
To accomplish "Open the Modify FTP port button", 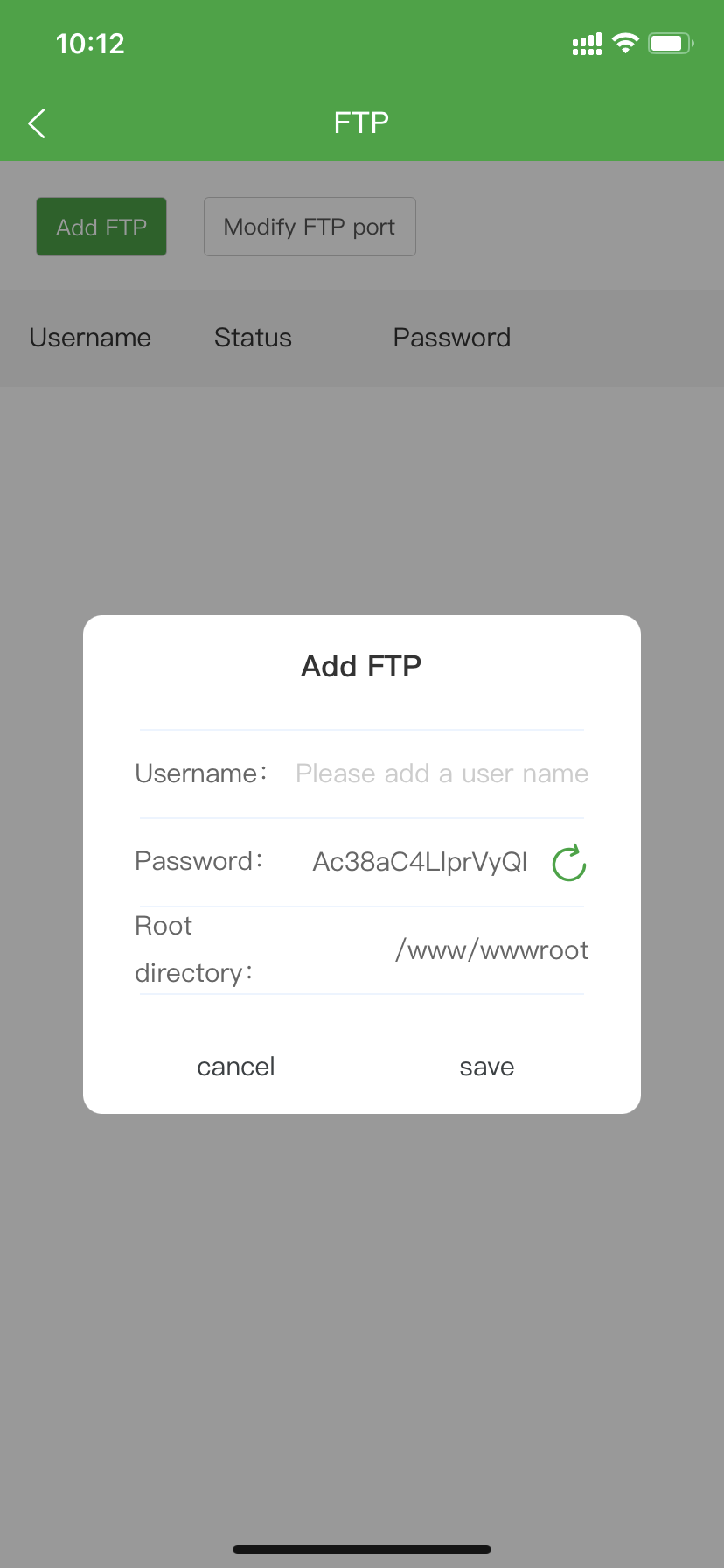I will [x=310, y=227].
